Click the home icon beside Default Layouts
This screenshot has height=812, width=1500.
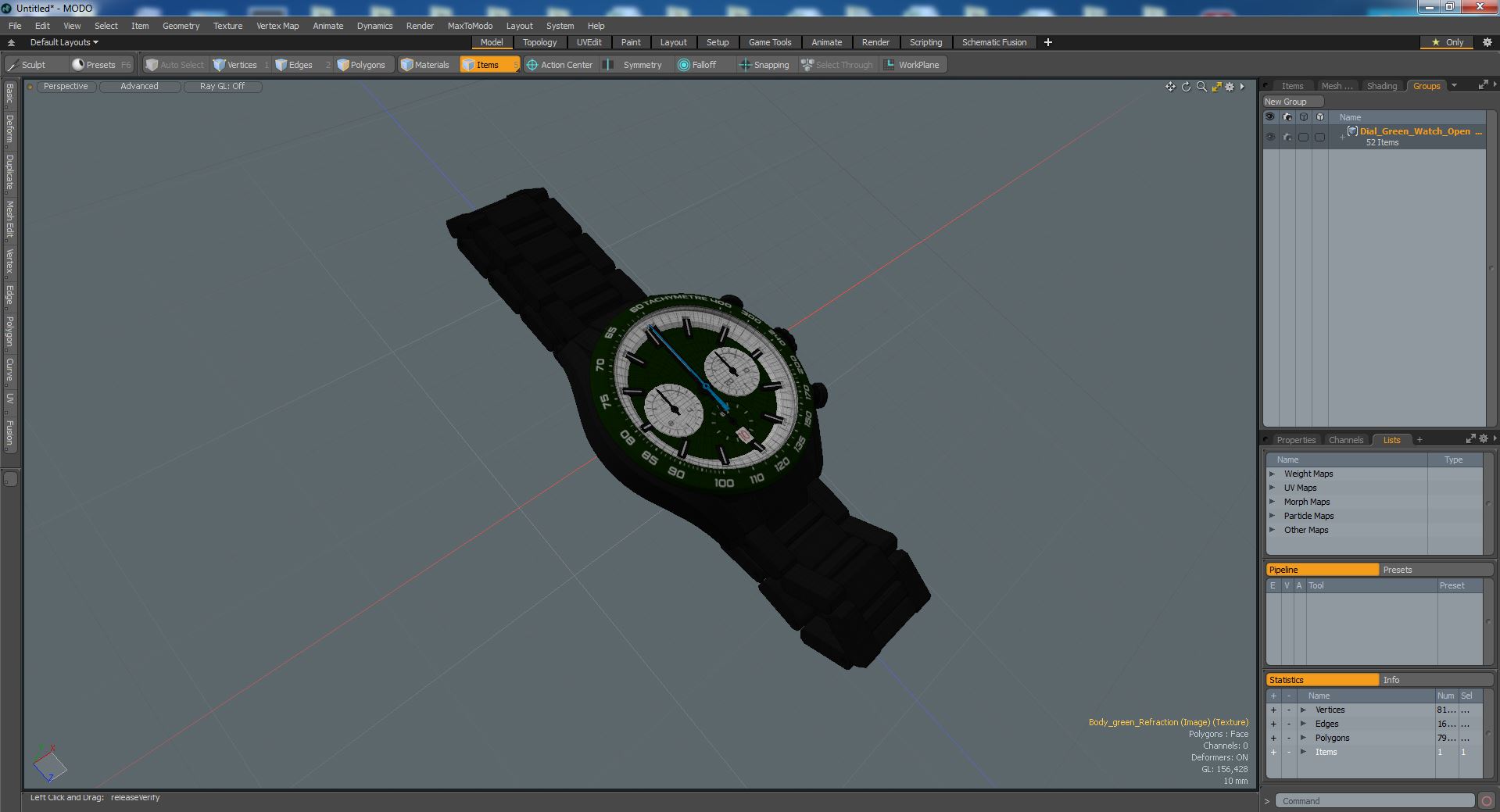point(11,42)
